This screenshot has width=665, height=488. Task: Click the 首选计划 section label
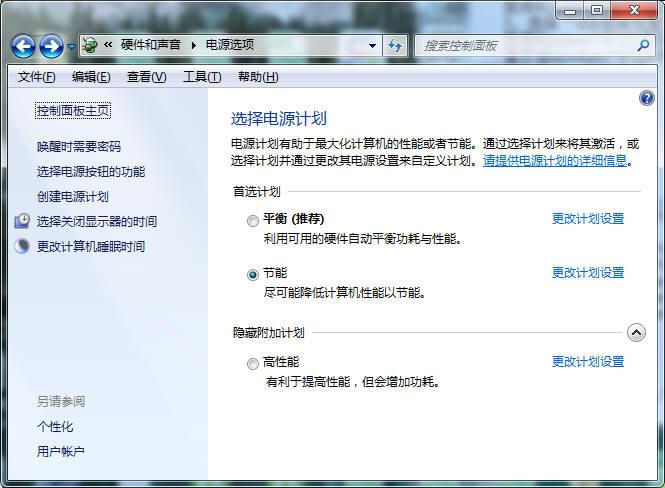[x=257, y=192]
